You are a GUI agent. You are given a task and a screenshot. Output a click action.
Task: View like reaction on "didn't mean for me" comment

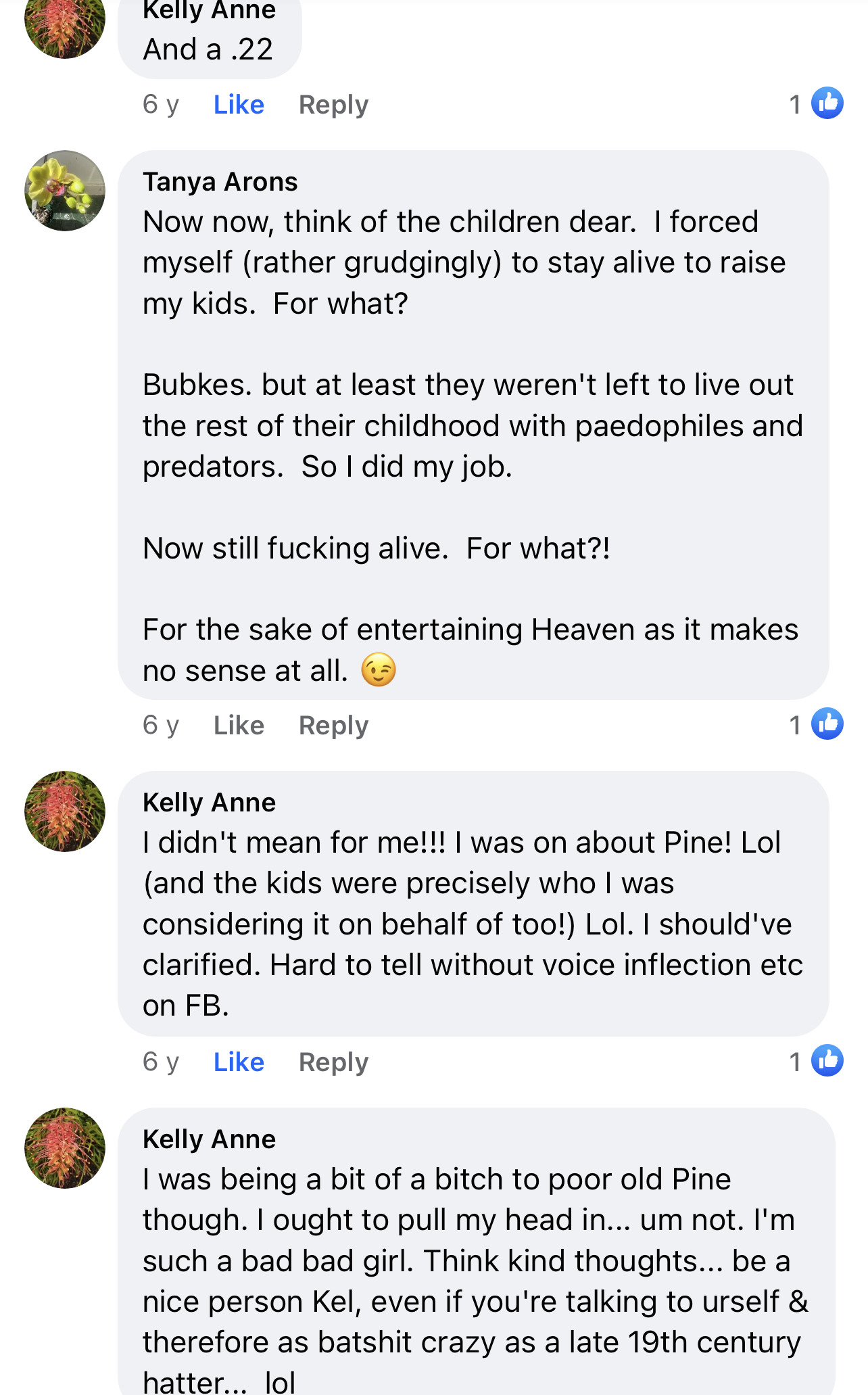click(x=827, y=1061)
